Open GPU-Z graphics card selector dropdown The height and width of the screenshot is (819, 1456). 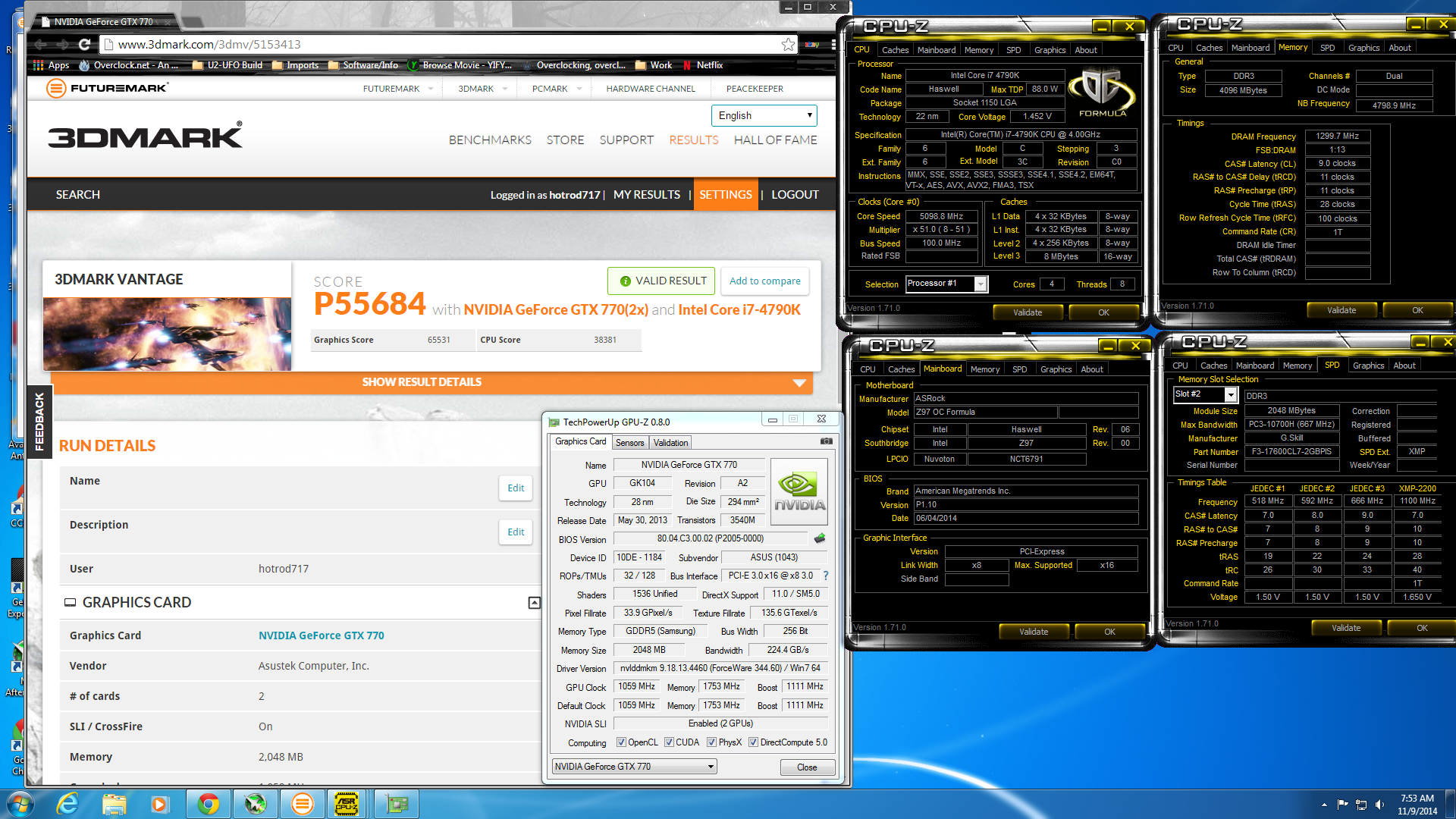tap(634, 767)
